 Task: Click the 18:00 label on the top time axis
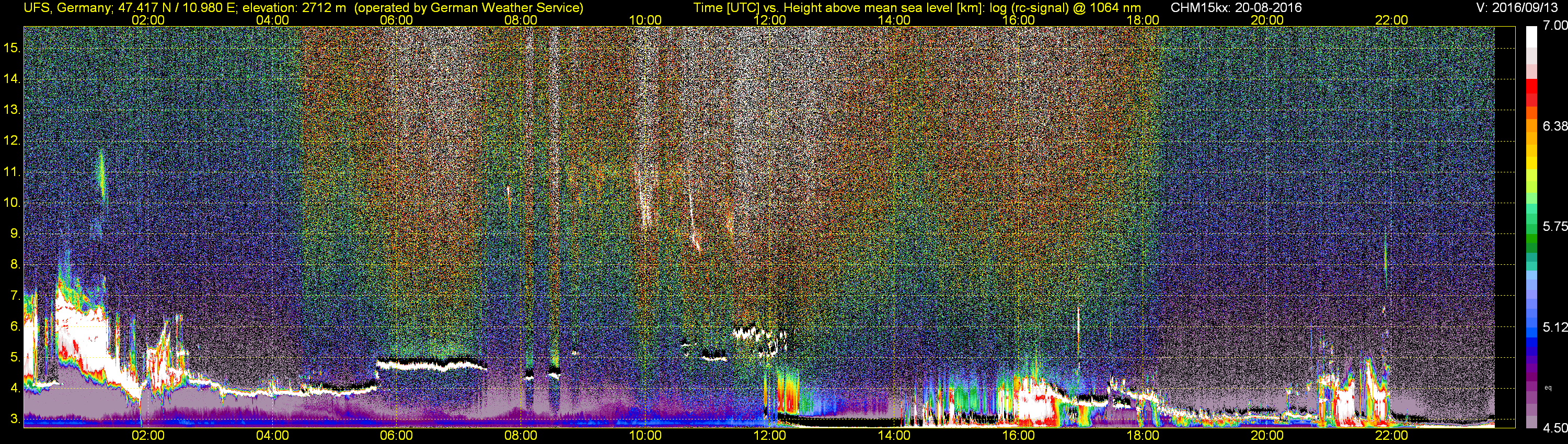1143,20
